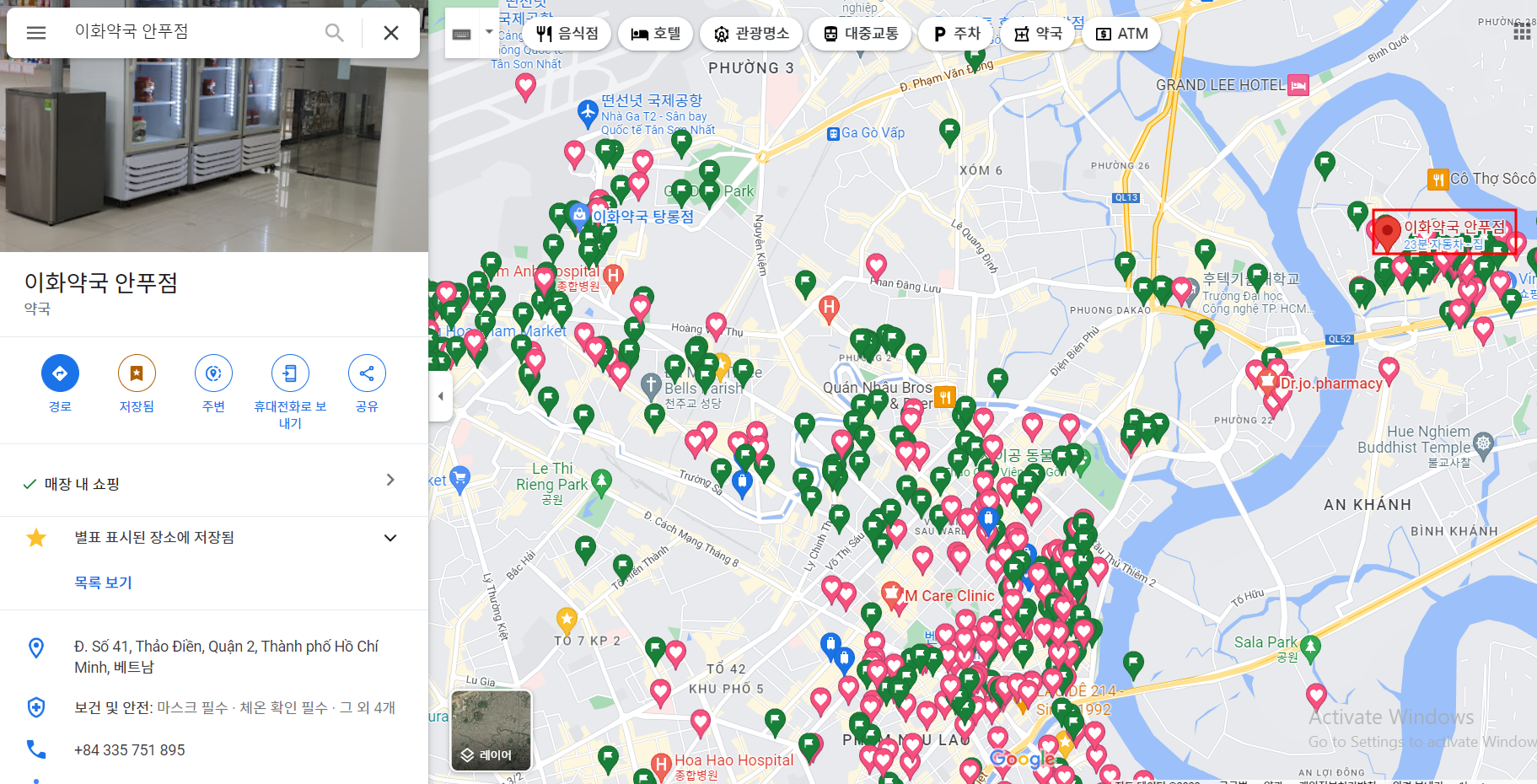This screenshot has width=1537, height=784.
Task: Click the phone handset icon
Action: click(x=36, y=749)
